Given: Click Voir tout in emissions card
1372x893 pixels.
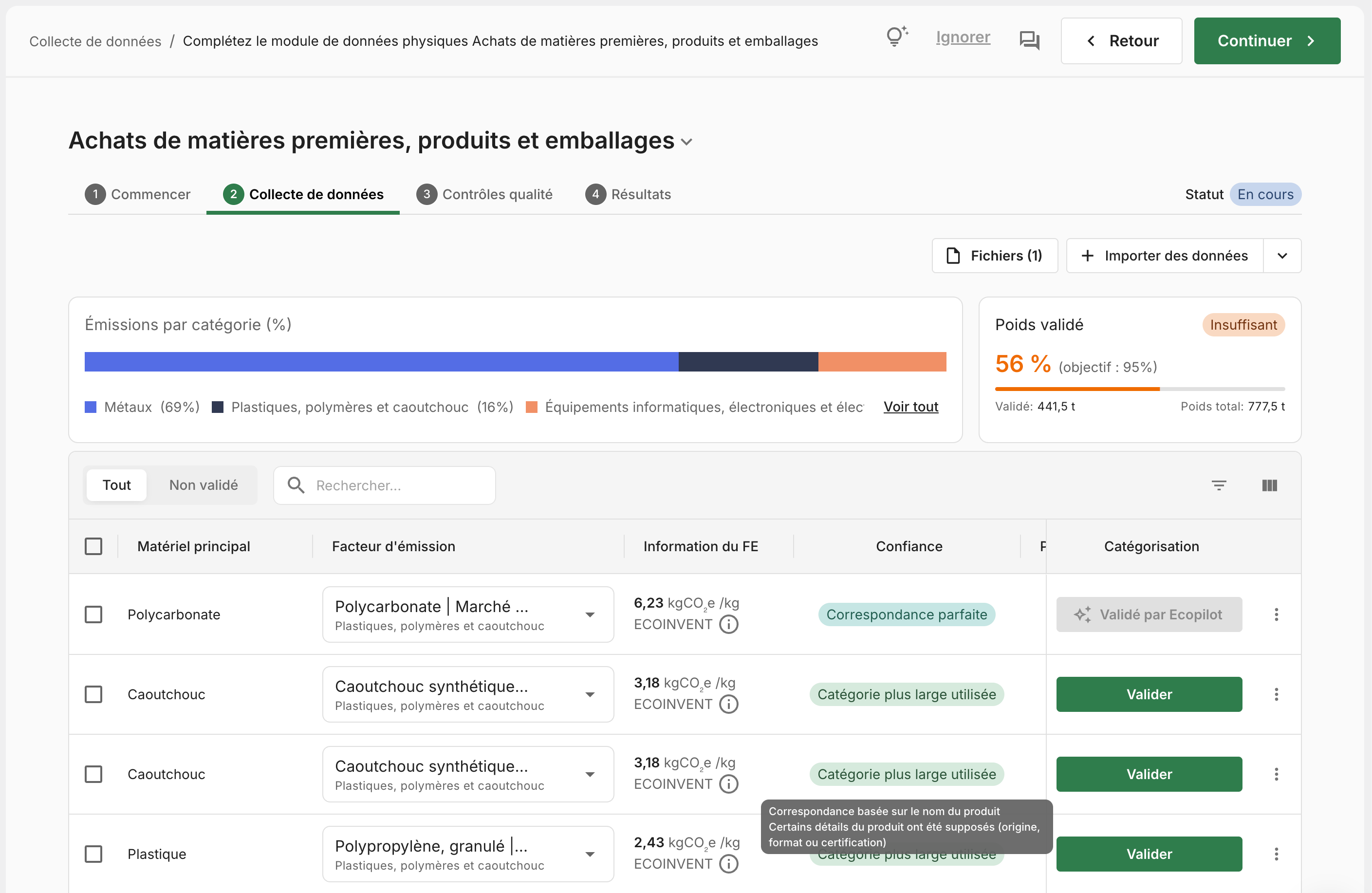Looking at the screenshot, I should tap(911, 407).
